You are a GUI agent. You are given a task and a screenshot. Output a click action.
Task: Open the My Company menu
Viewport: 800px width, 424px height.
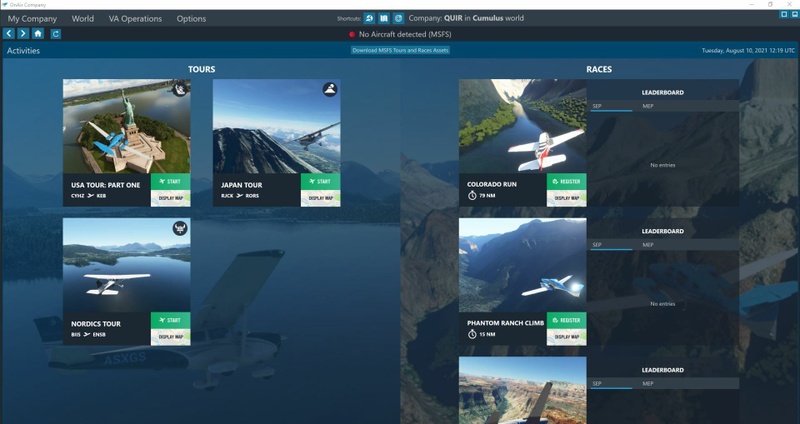[32, 18]
